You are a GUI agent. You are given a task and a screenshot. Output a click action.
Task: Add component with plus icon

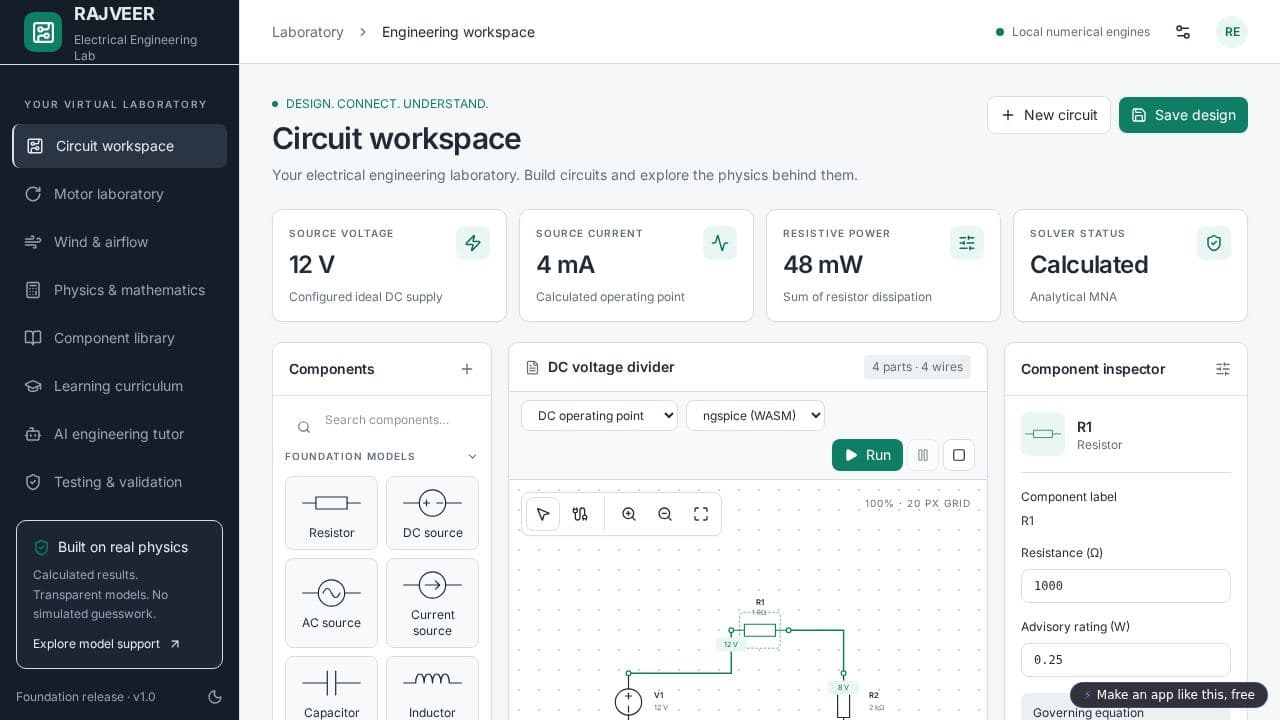[x=467, y=369]
